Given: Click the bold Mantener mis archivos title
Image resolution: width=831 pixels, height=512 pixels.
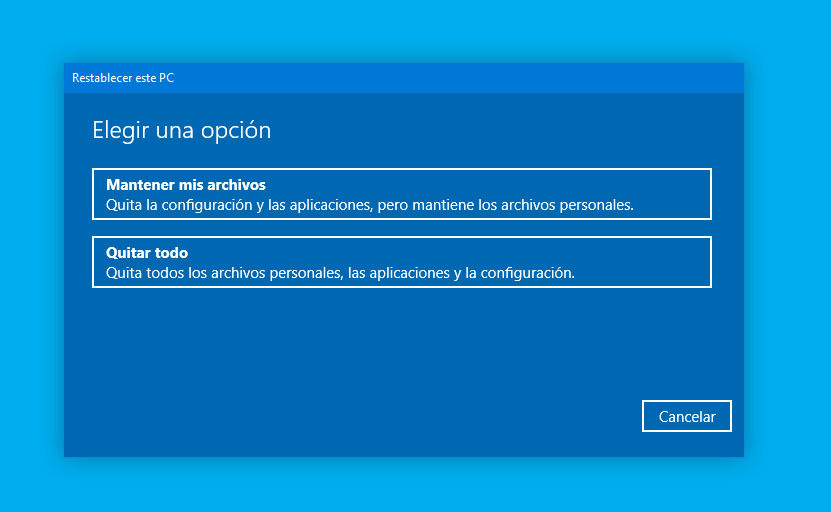Looking at the screenshot, I should (x=186, y=185).
